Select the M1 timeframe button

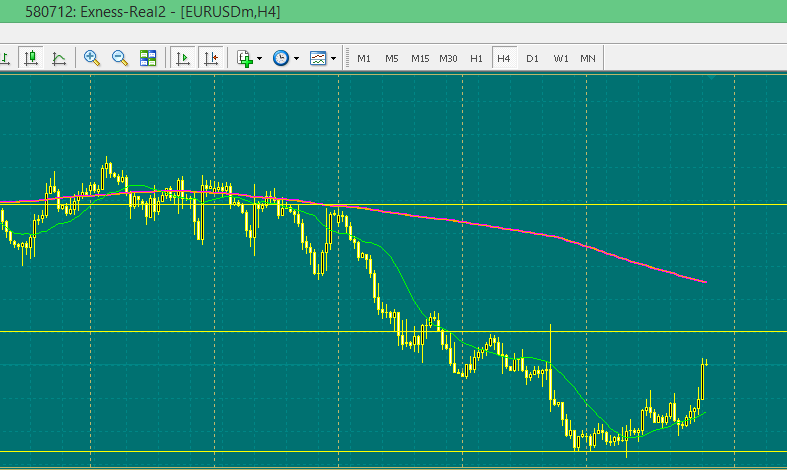pyautogui.click(x=364, y=58)
